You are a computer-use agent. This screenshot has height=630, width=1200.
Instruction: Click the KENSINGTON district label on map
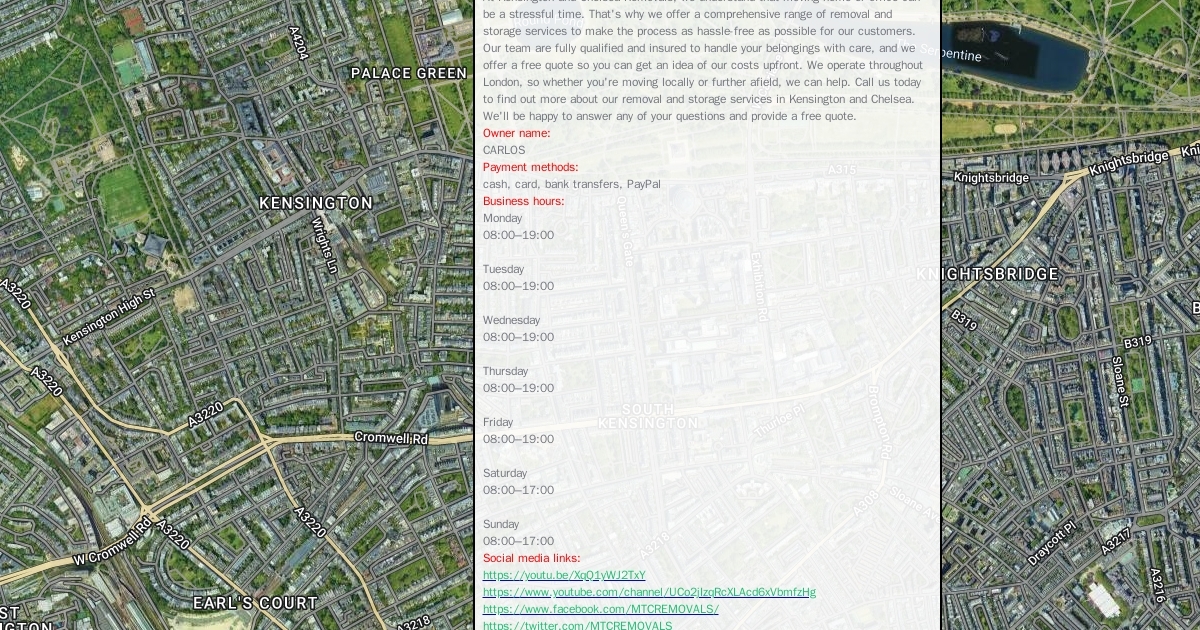pyautogui.click(x=315, y=203)
